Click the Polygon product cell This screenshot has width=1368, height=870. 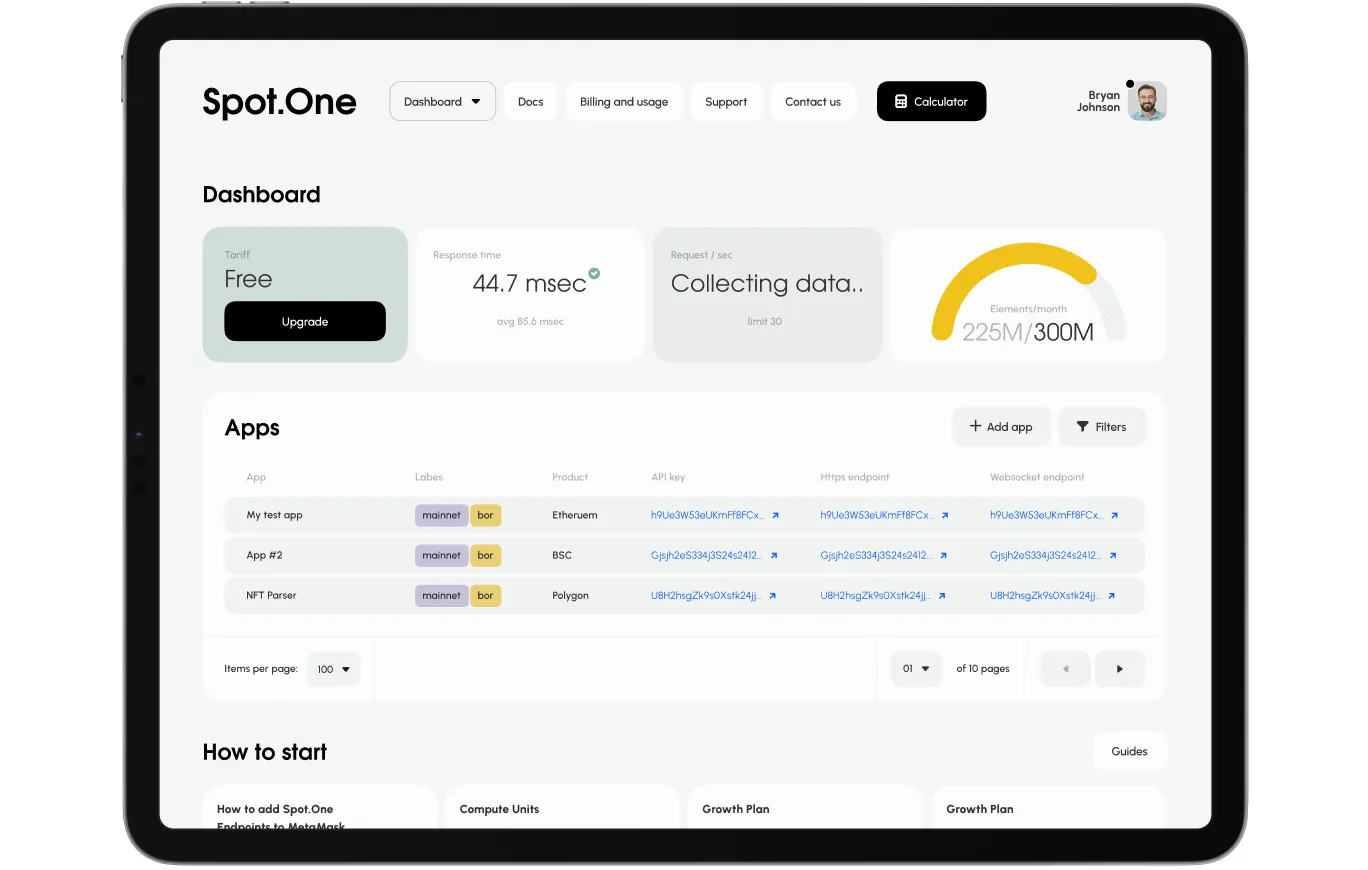[x=570, y=595]
